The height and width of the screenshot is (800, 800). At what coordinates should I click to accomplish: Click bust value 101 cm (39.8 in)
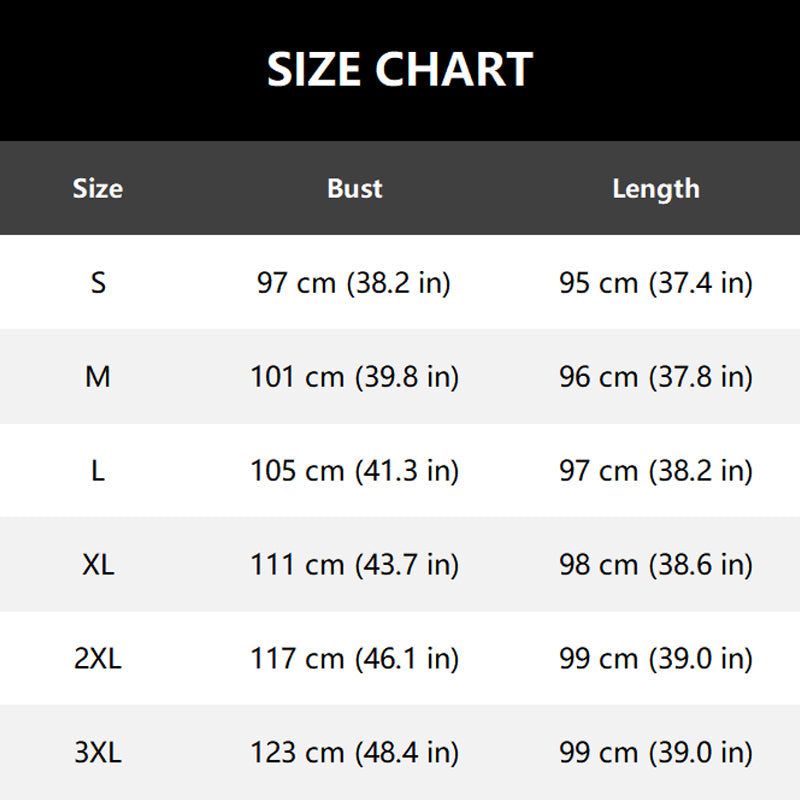(x=354, y=377)
